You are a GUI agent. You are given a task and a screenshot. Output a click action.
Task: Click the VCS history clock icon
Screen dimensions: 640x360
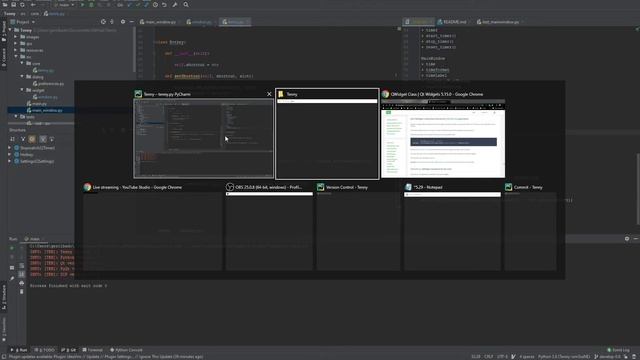(x=155, y=4)
